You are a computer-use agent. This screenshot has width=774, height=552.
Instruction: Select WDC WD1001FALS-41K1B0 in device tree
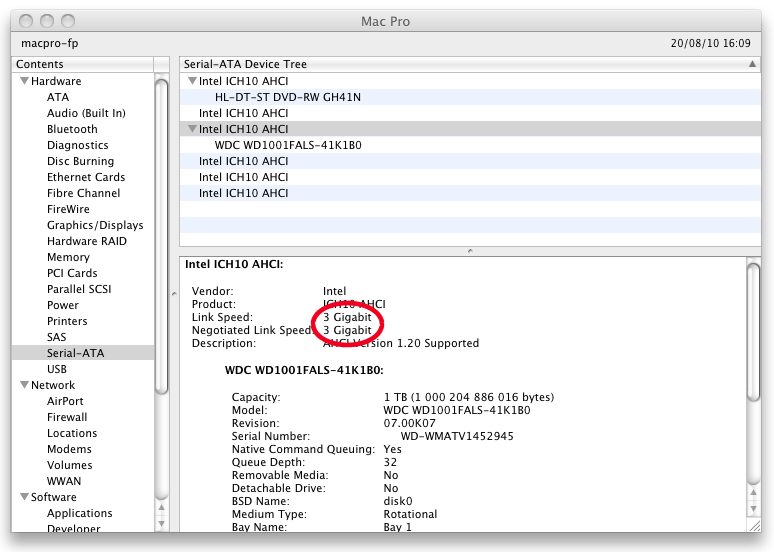tap(287, 145)
